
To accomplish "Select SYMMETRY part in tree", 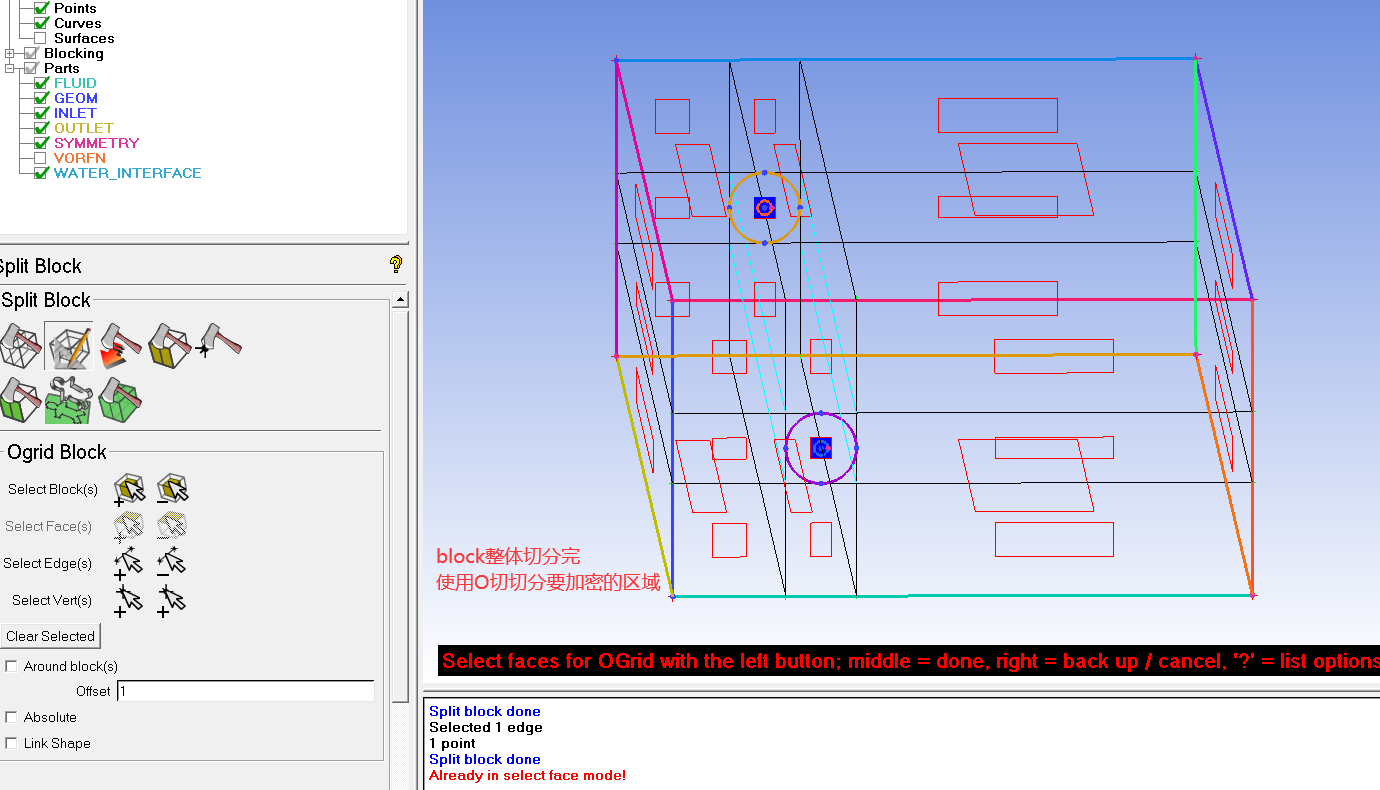I will click(96, 143).
